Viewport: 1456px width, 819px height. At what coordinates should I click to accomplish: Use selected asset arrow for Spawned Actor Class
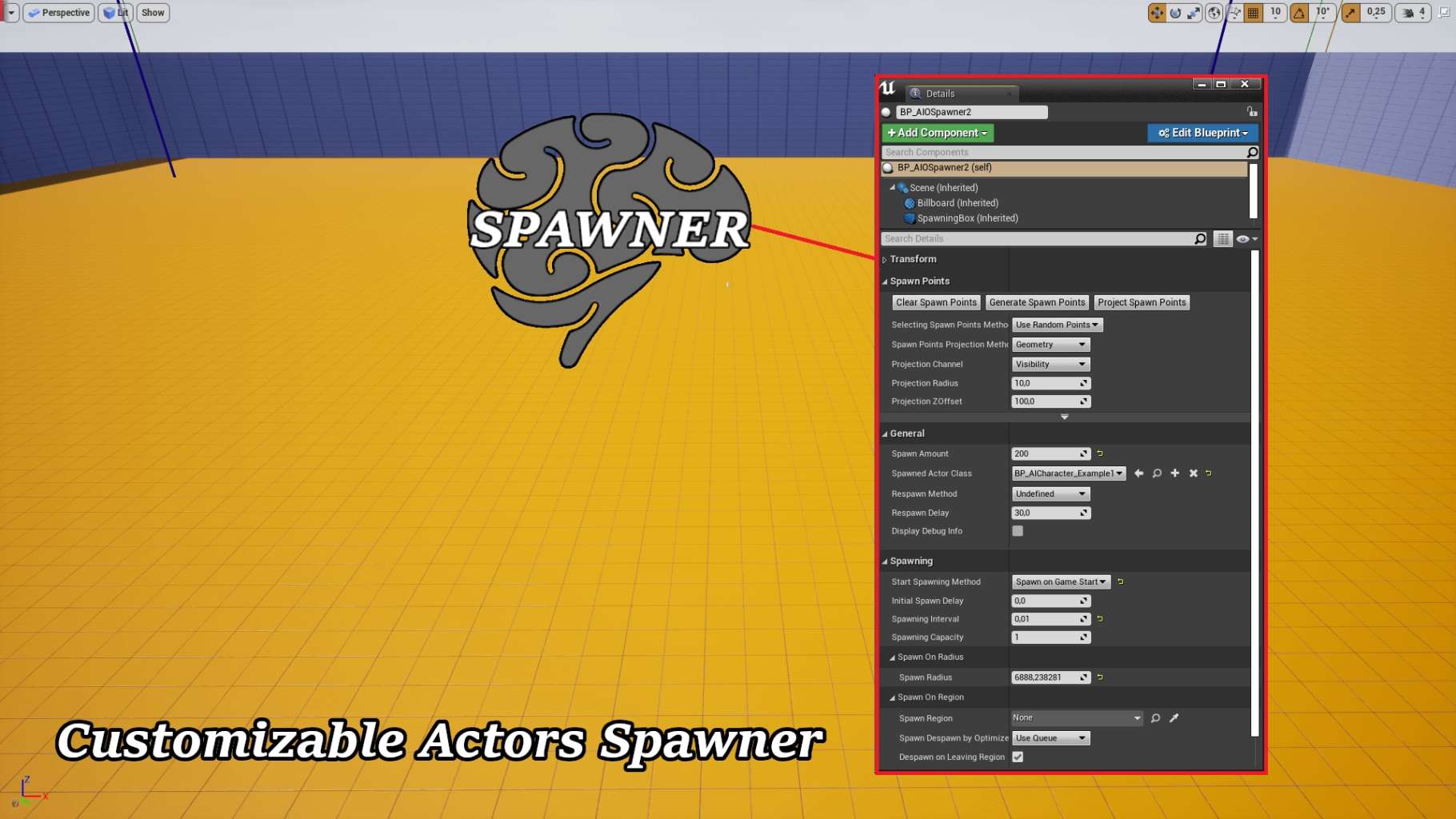coord(1138,473)
